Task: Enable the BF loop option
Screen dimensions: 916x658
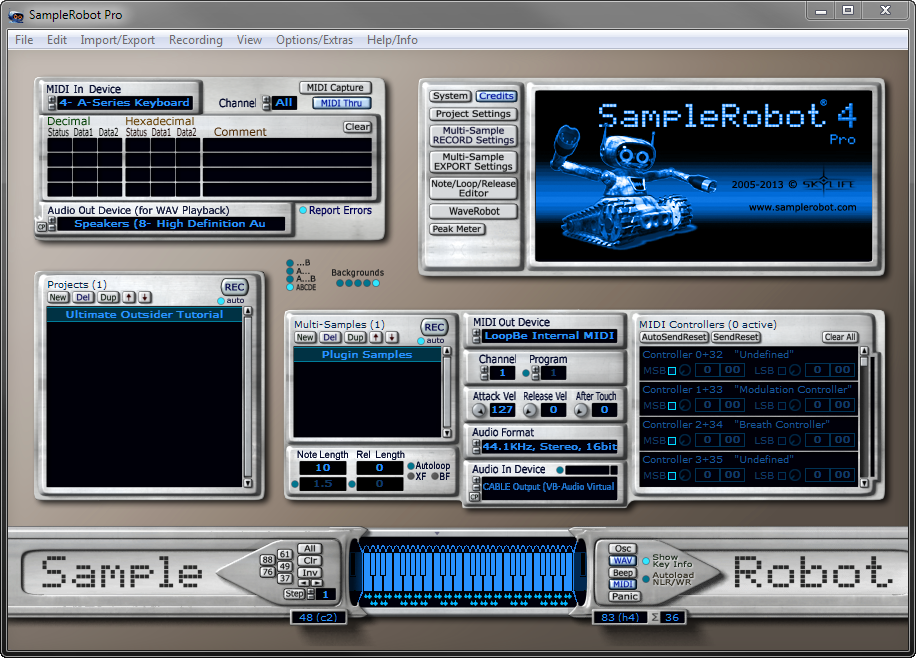Action: (435, 476)
